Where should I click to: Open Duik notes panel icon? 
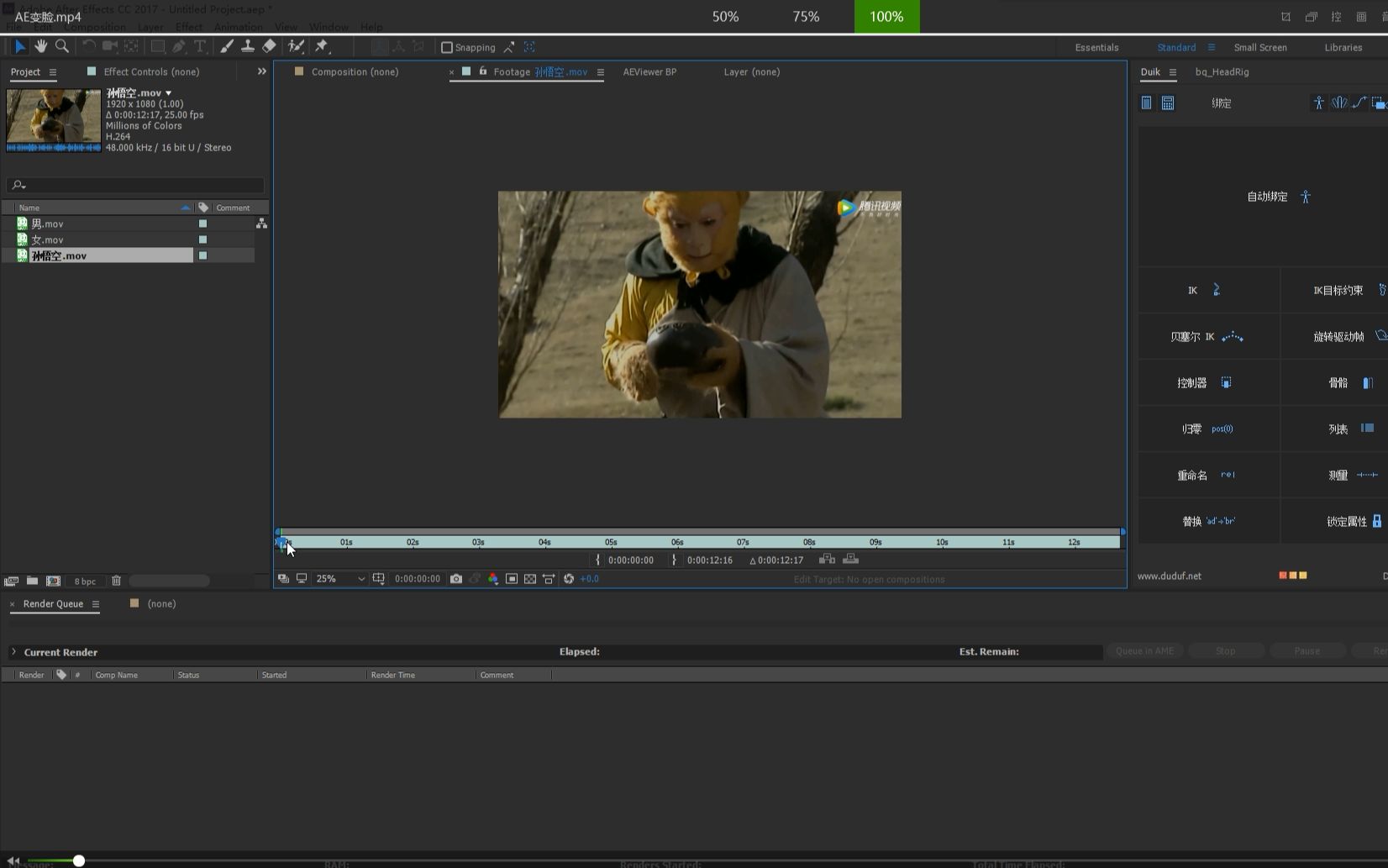(1146, 103)
